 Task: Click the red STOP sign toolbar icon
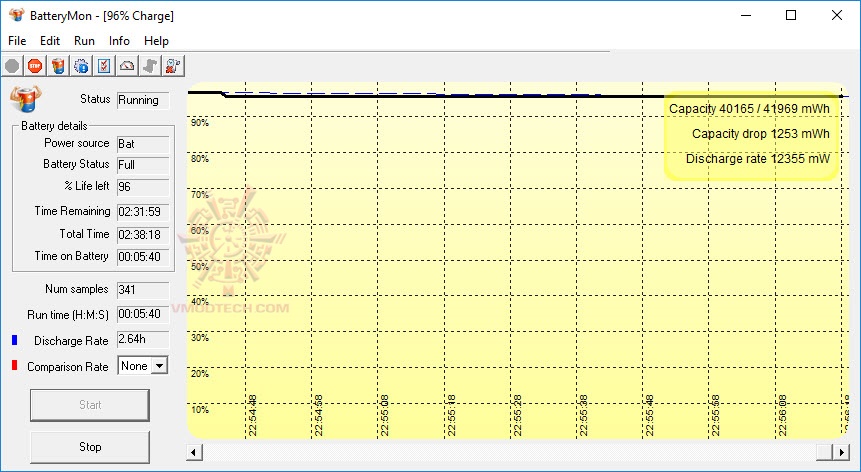pos(35,66)
